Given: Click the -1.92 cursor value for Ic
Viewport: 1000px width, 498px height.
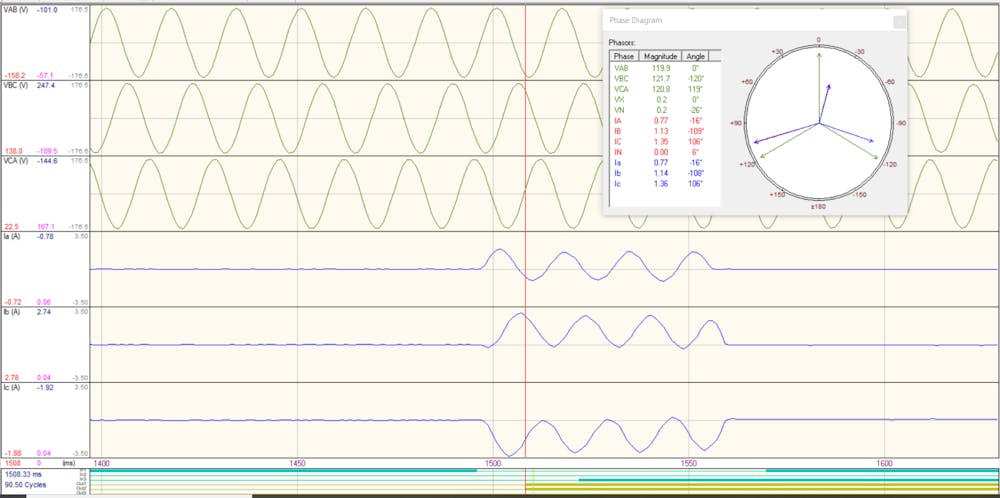Looking at the screenshot, I should pos(45,387).
